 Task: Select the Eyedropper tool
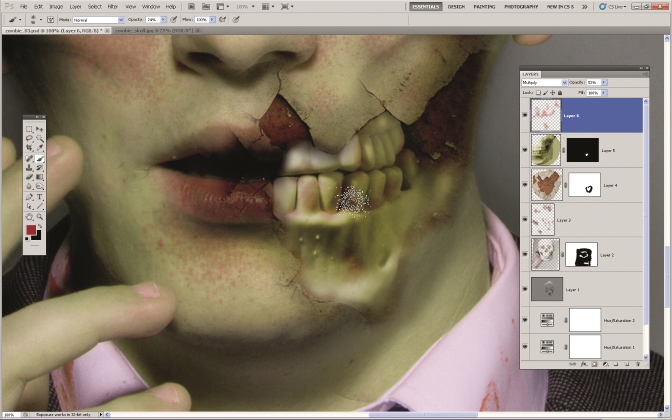pos(40,148)
